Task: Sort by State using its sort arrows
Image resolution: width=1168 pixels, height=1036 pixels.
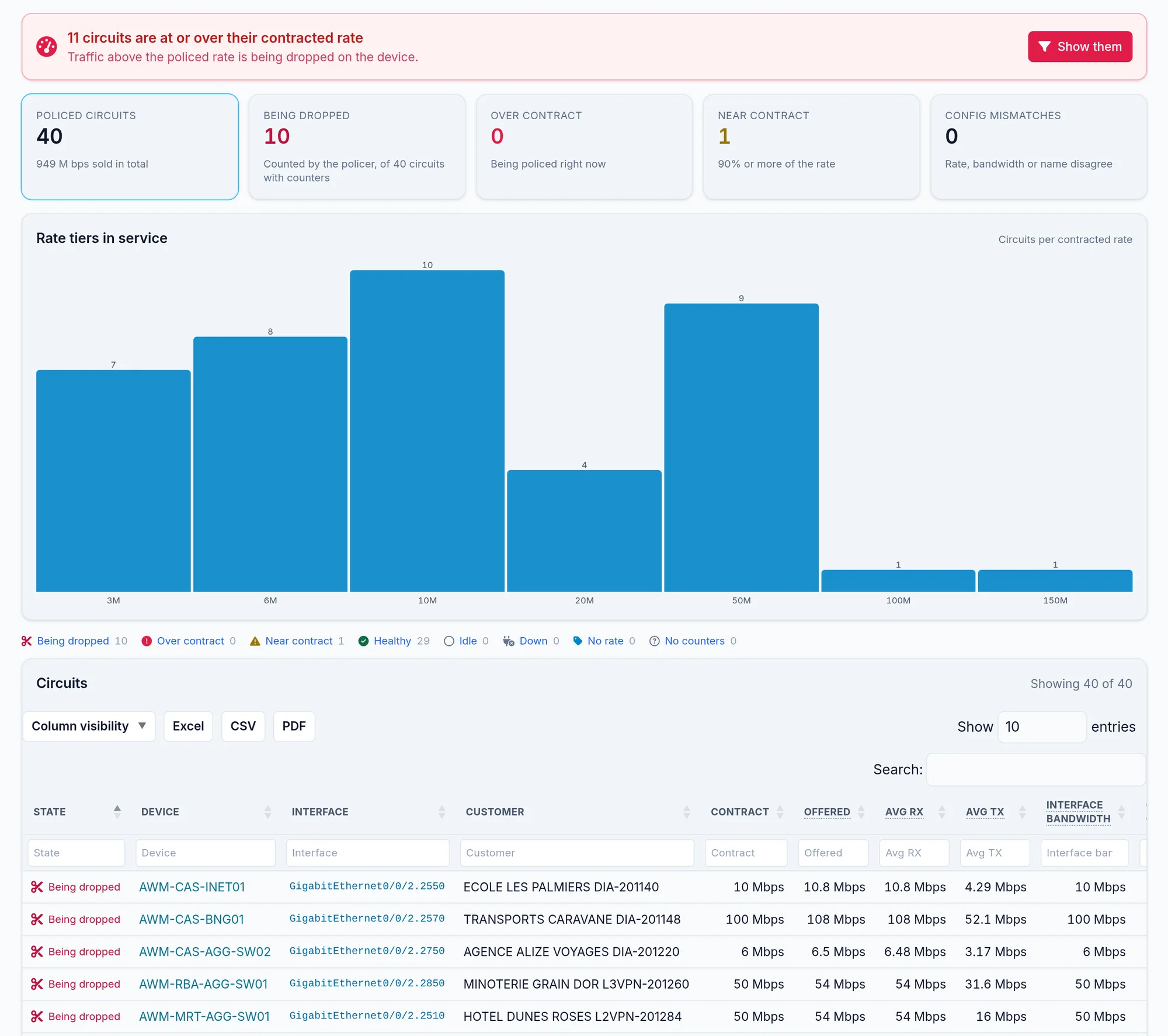Action: (117, 812)
